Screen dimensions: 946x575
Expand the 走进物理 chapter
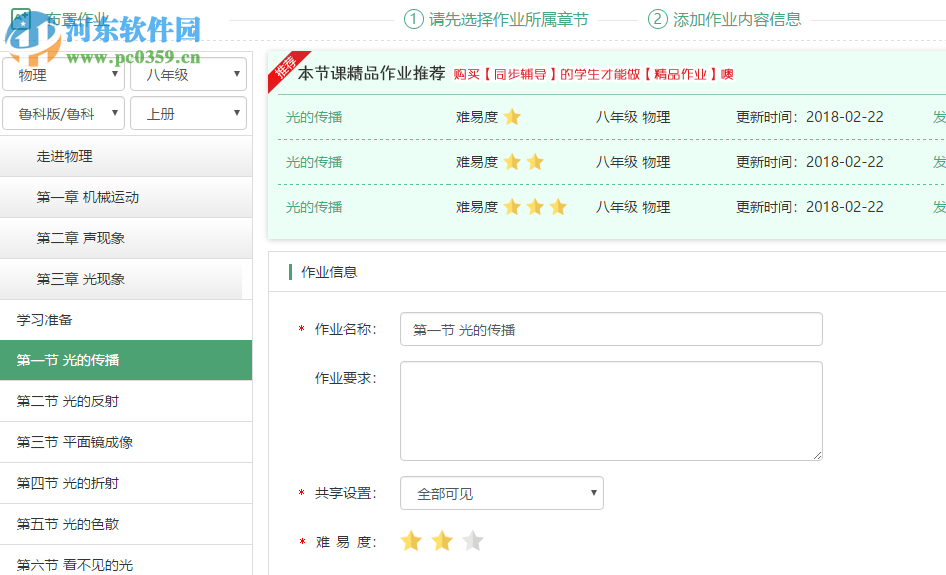pyautogui.click(x=126, y=156)
